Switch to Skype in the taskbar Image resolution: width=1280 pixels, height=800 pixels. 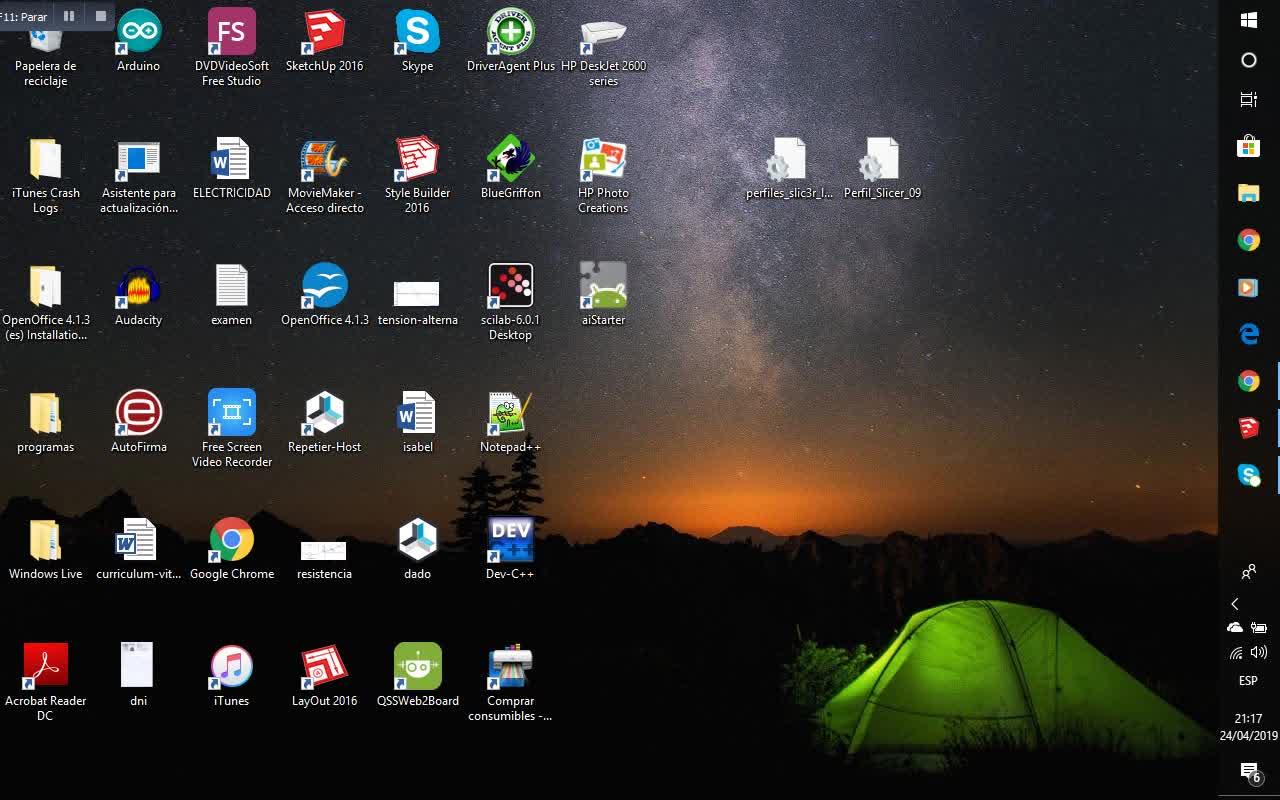pos(1249,475)
